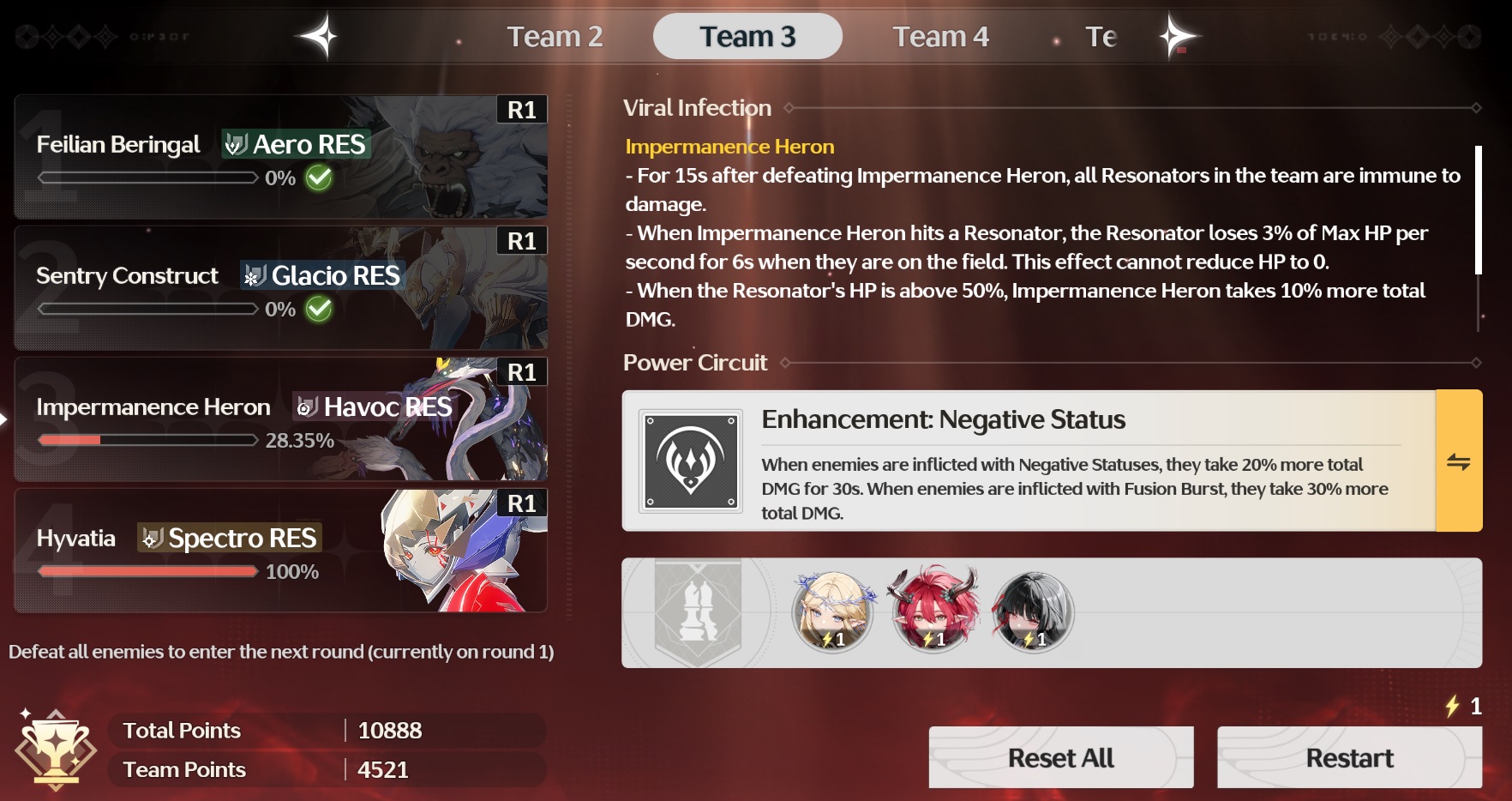The height and width of the screenshot is (801, 1512).
Task: Click the right star arrow to next team
Action: [x=1179, y=37]
